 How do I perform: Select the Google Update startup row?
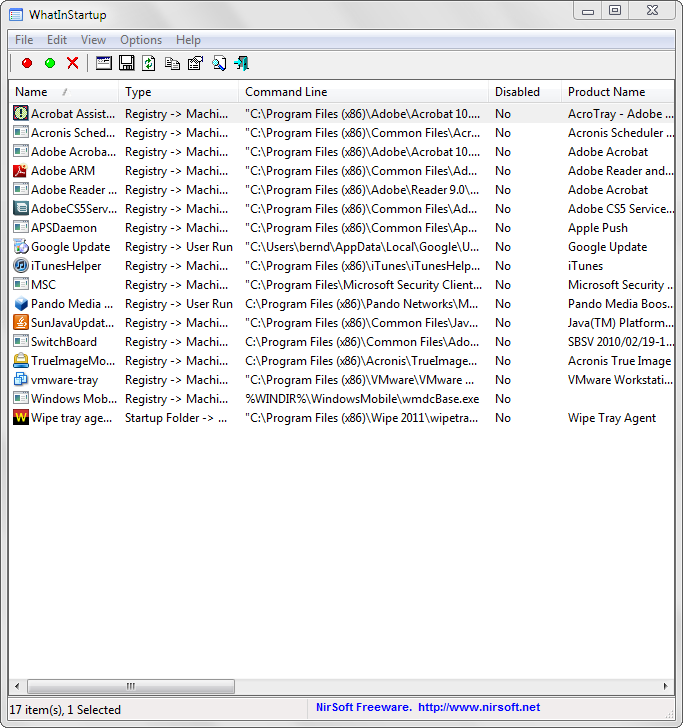pyautogui.click(x=71, y=247)
